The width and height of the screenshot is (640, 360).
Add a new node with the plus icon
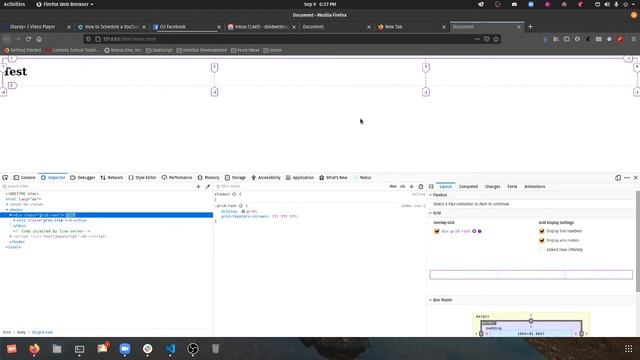(198, 187)
